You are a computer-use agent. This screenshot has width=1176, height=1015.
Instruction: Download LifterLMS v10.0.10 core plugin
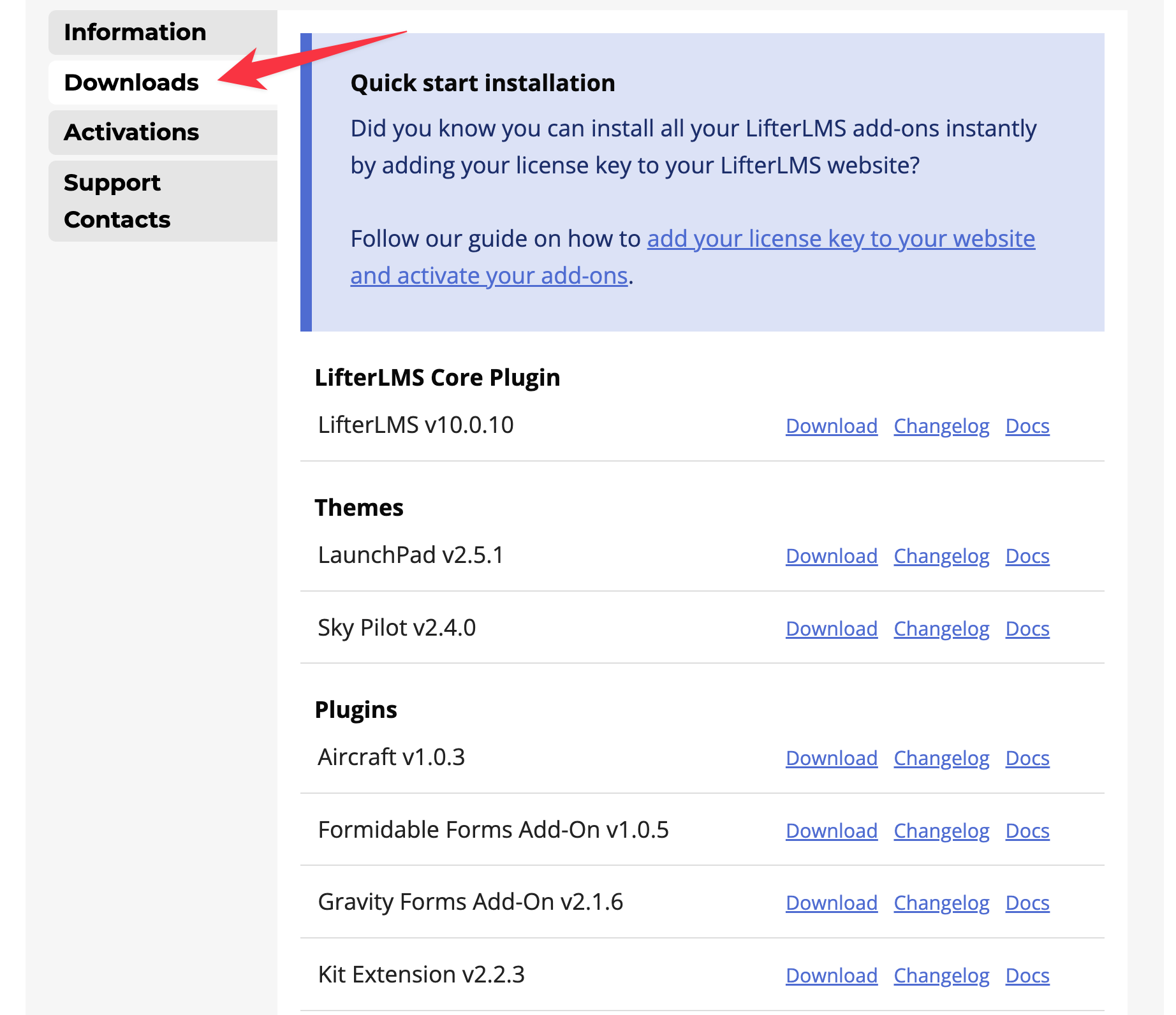832,426
